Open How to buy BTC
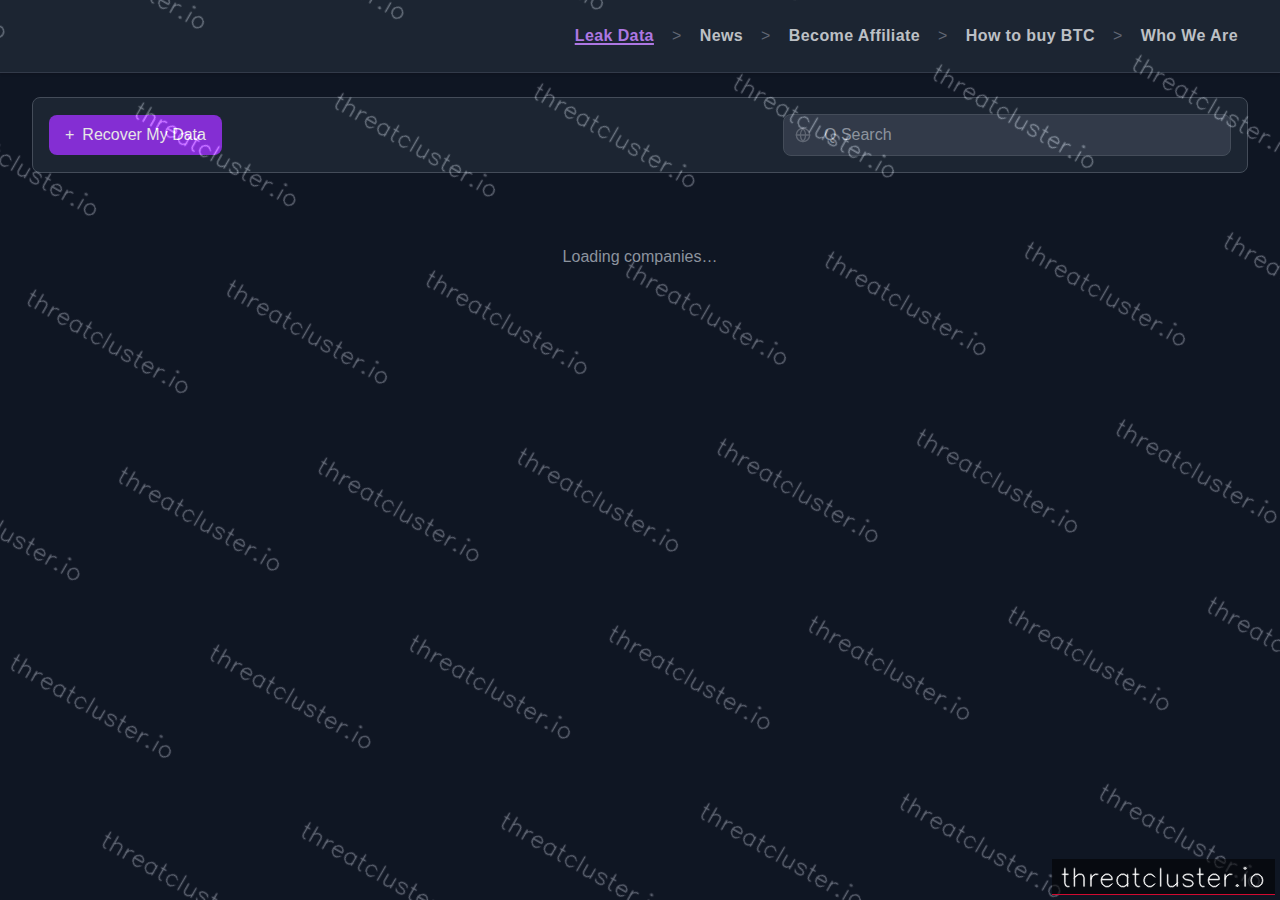Screen dimensions: 1280x900 (1030, 36)
